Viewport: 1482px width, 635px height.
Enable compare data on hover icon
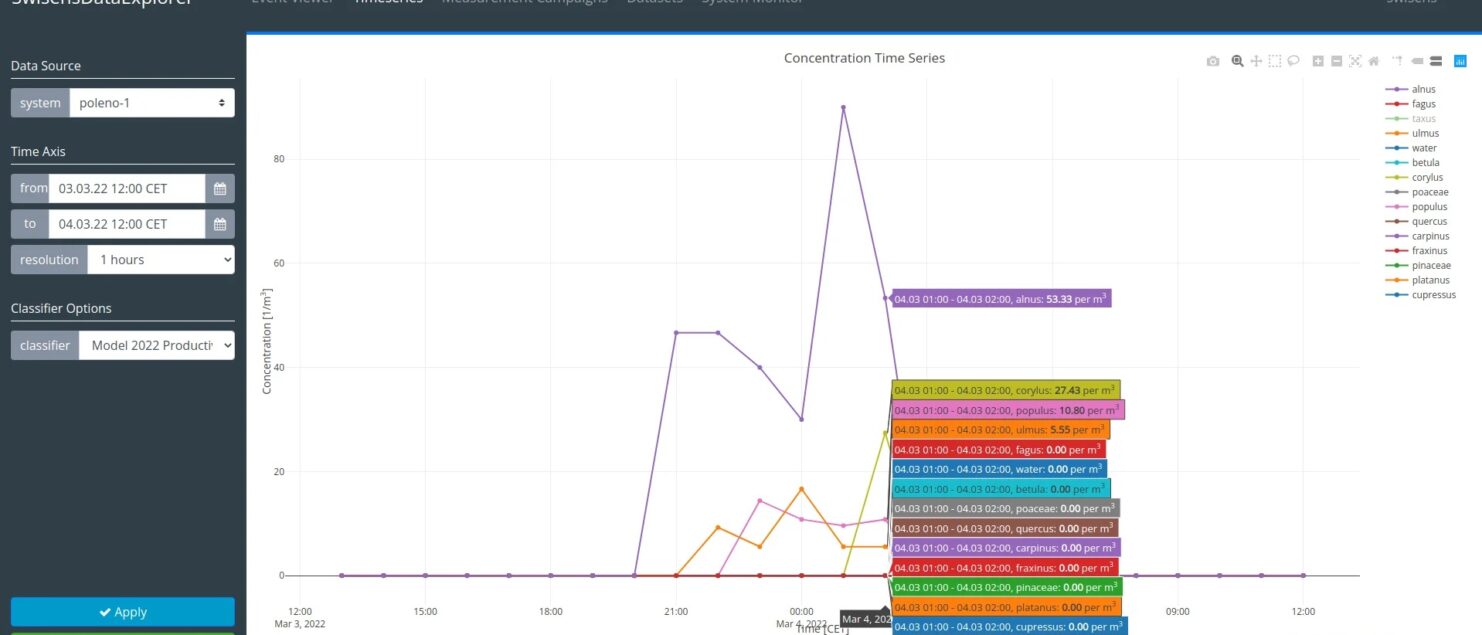pos(1436,61)
